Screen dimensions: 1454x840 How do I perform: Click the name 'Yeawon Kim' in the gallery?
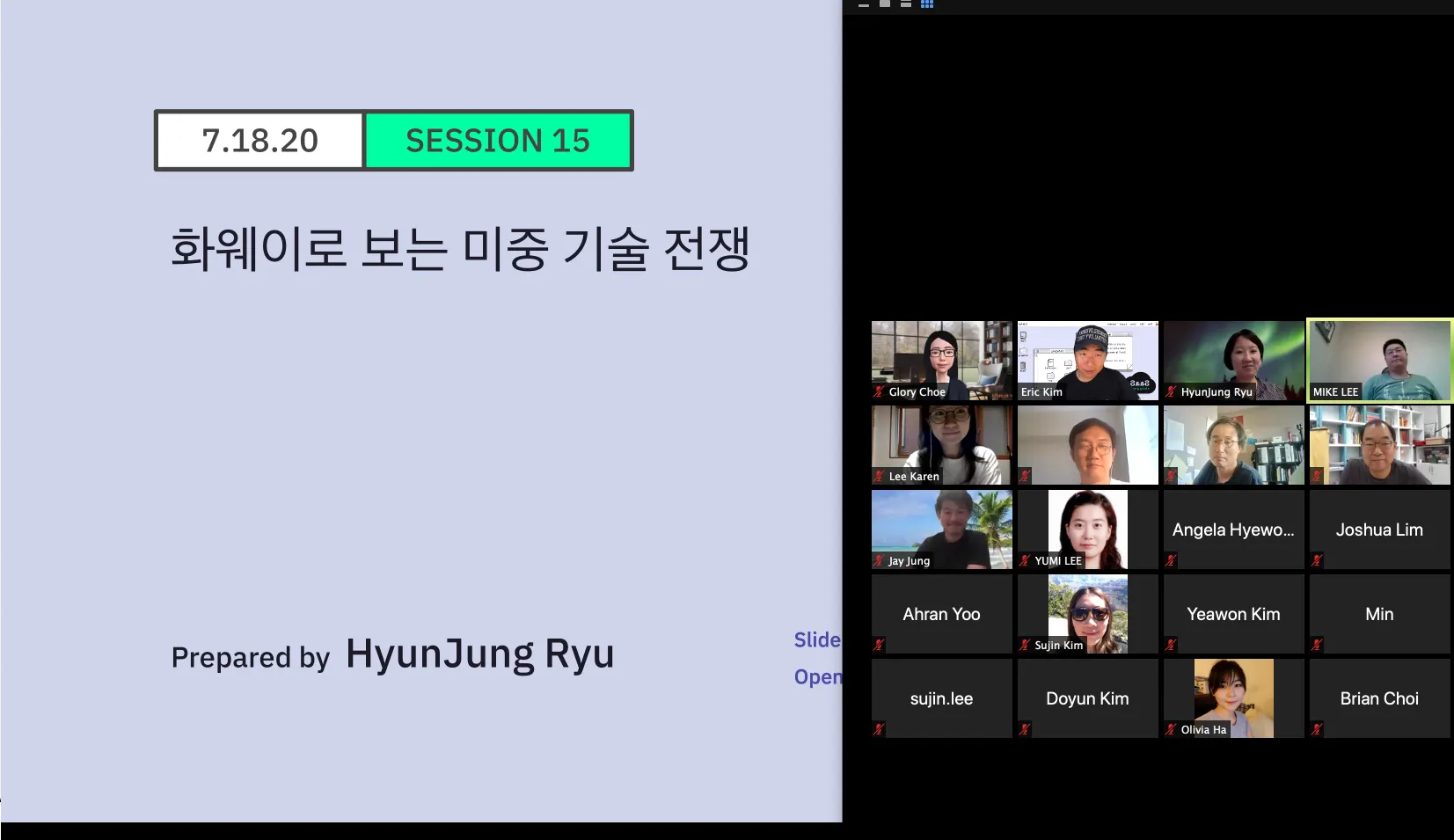click(1233, 614)
